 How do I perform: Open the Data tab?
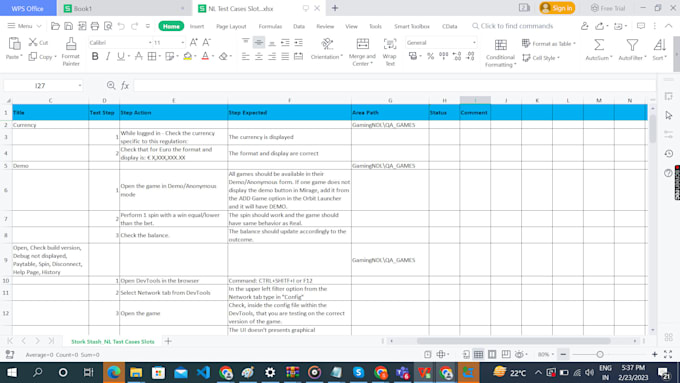pos(299,26)
